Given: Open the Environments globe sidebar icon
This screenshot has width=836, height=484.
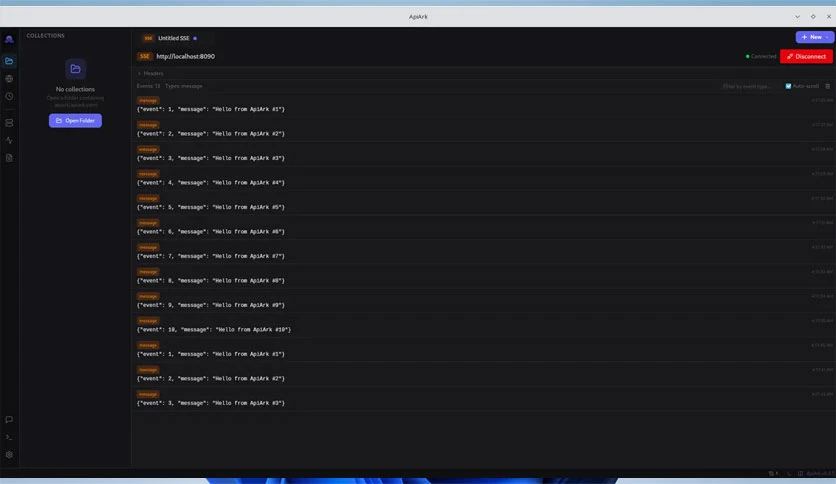Looking at the screenshot, I should click(x=9, y=79).
